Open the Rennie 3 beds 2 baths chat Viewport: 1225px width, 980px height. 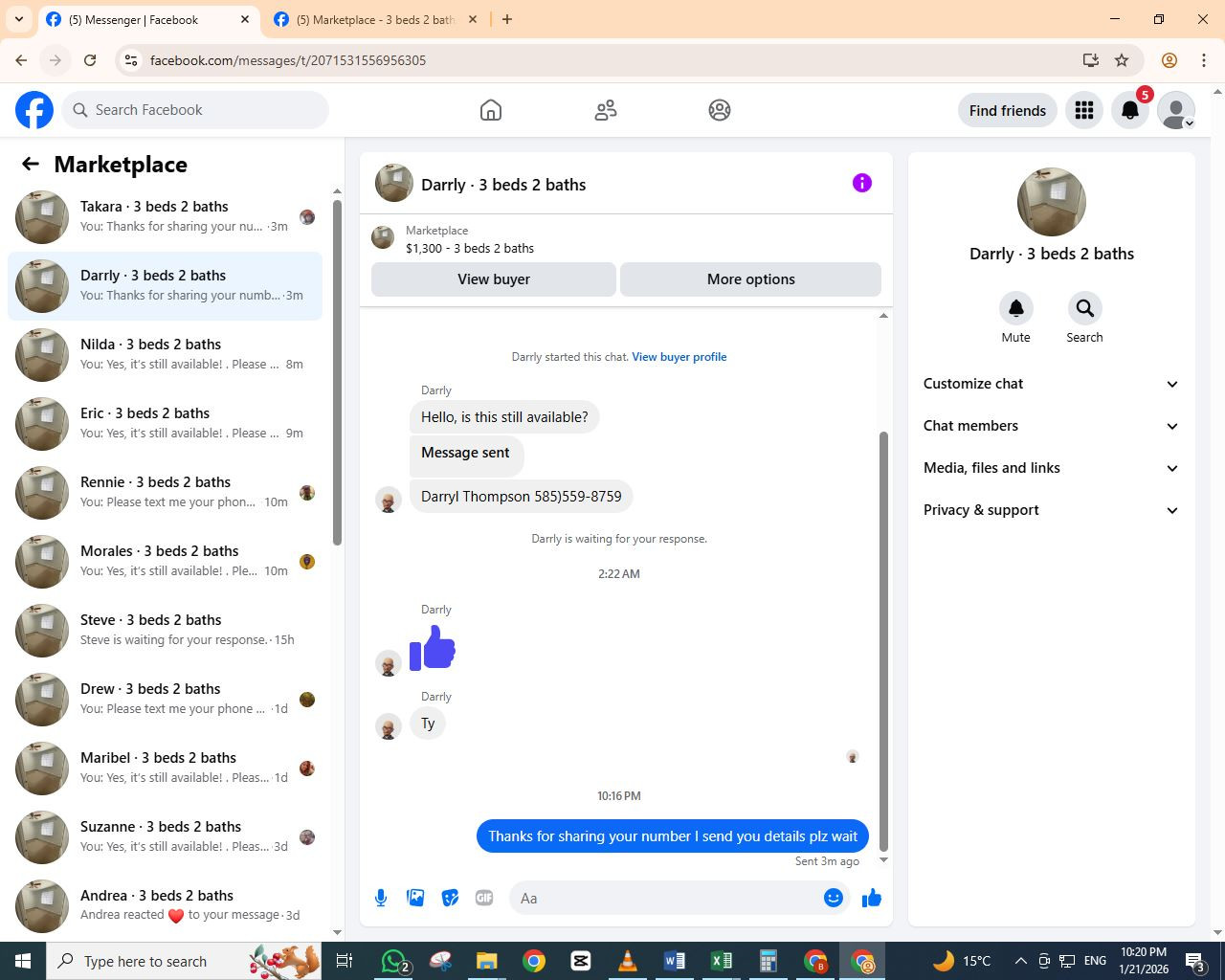tap(165, 493)
